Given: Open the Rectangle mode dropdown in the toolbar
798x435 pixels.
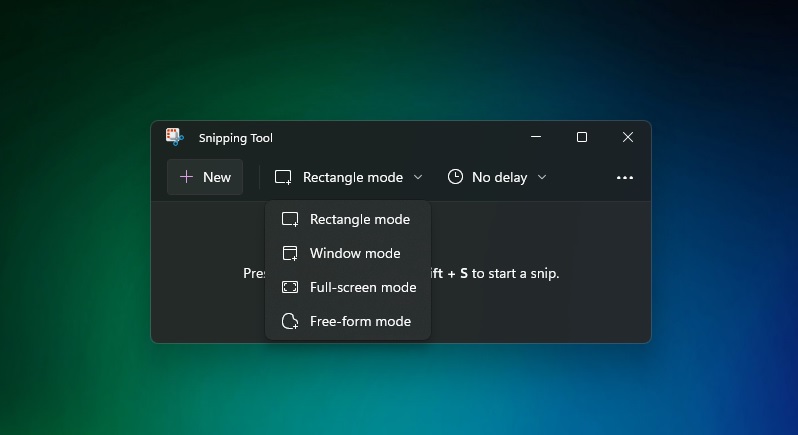Looking at the screenshot, I should click(352, 177).
